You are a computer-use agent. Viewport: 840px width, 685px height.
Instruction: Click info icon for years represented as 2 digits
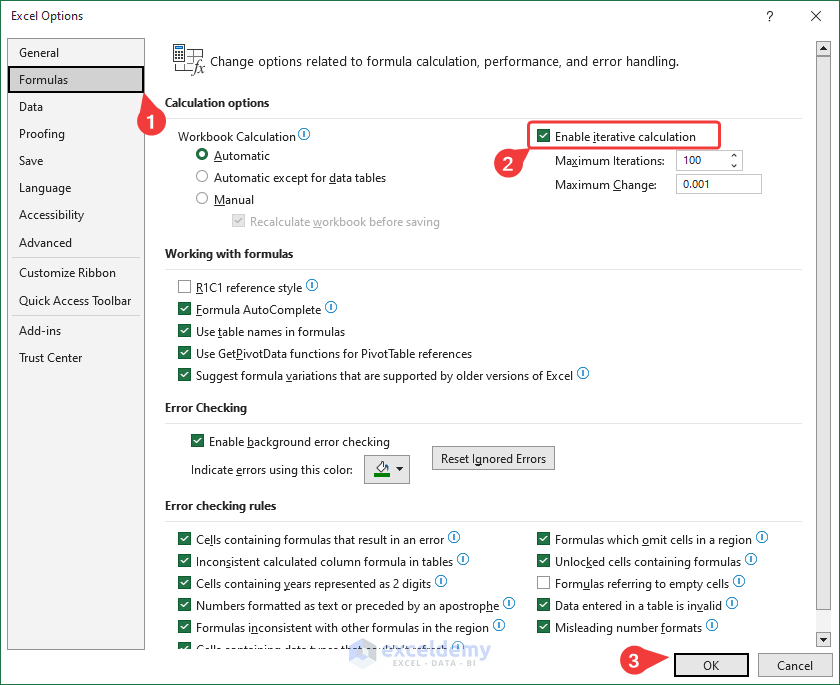pyautogui.click(x=441, y=581)
